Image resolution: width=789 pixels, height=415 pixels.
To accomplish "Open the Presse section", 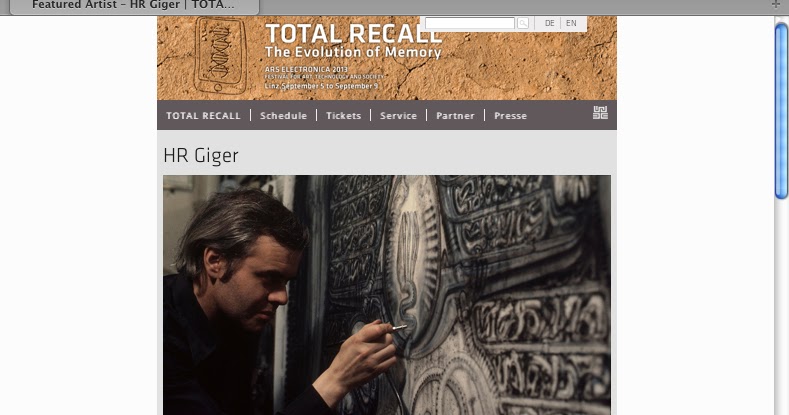I will pos(510,116).
